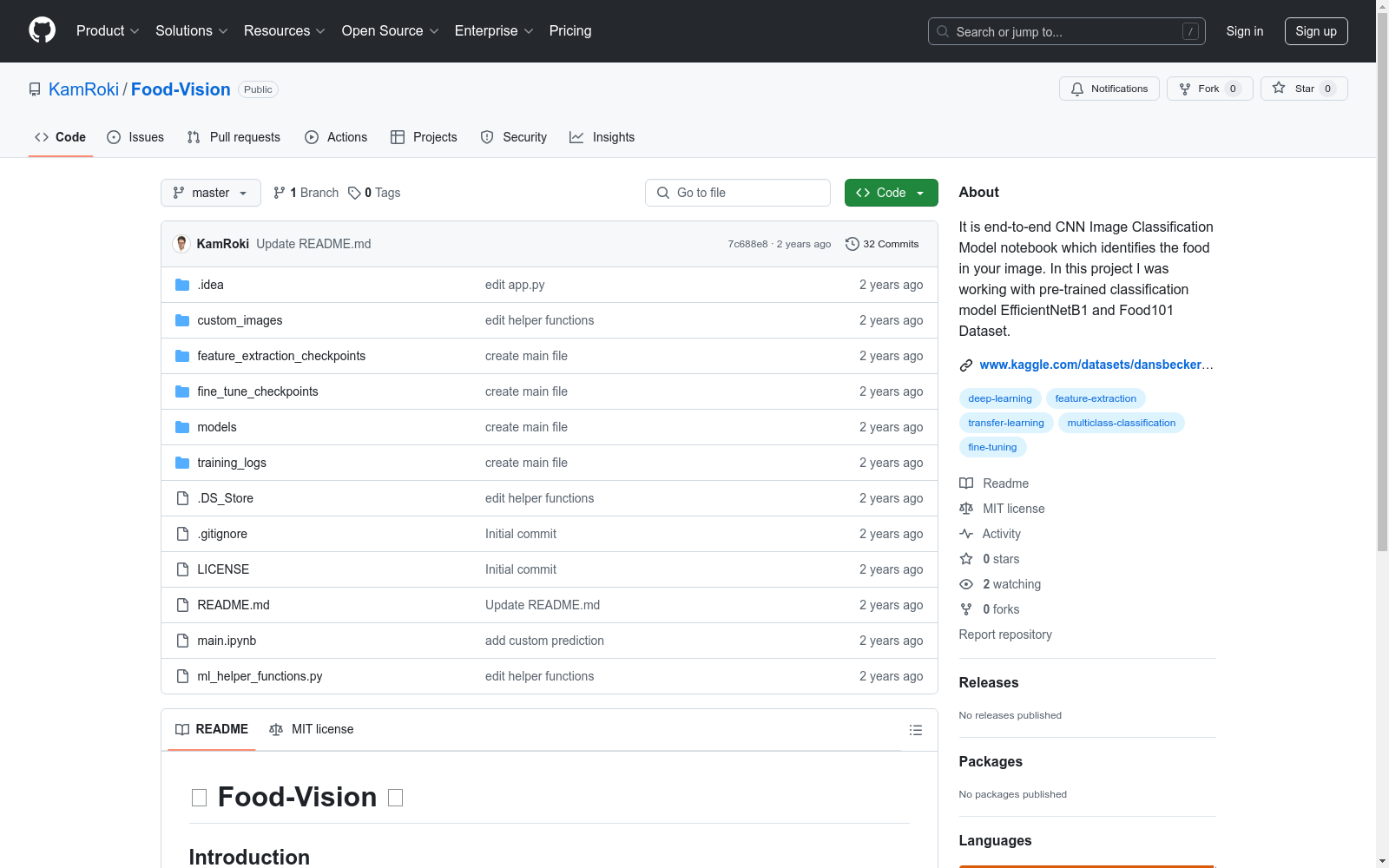Expand the Product menu

coord(108,30)
